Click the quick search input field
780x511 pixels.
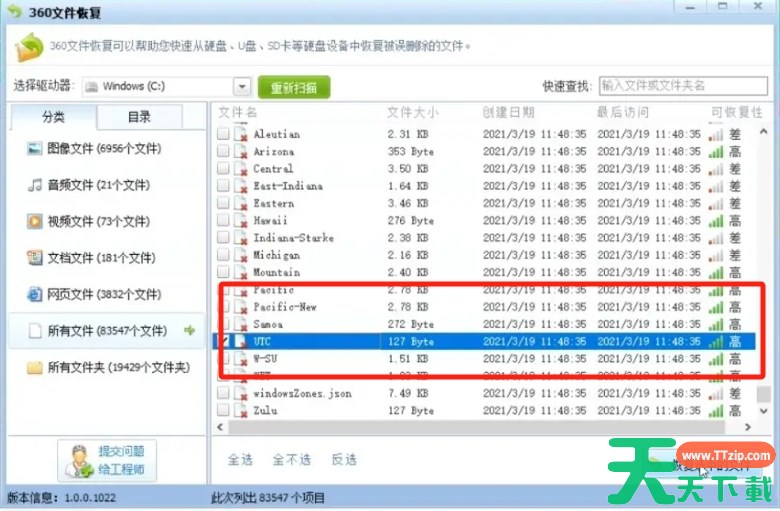pos(683,86)
